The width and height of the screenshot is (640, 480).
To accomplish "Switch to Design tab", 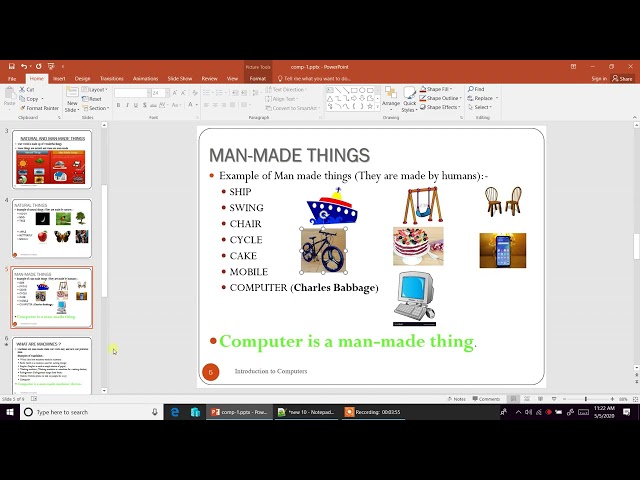I will pos(82,78).
